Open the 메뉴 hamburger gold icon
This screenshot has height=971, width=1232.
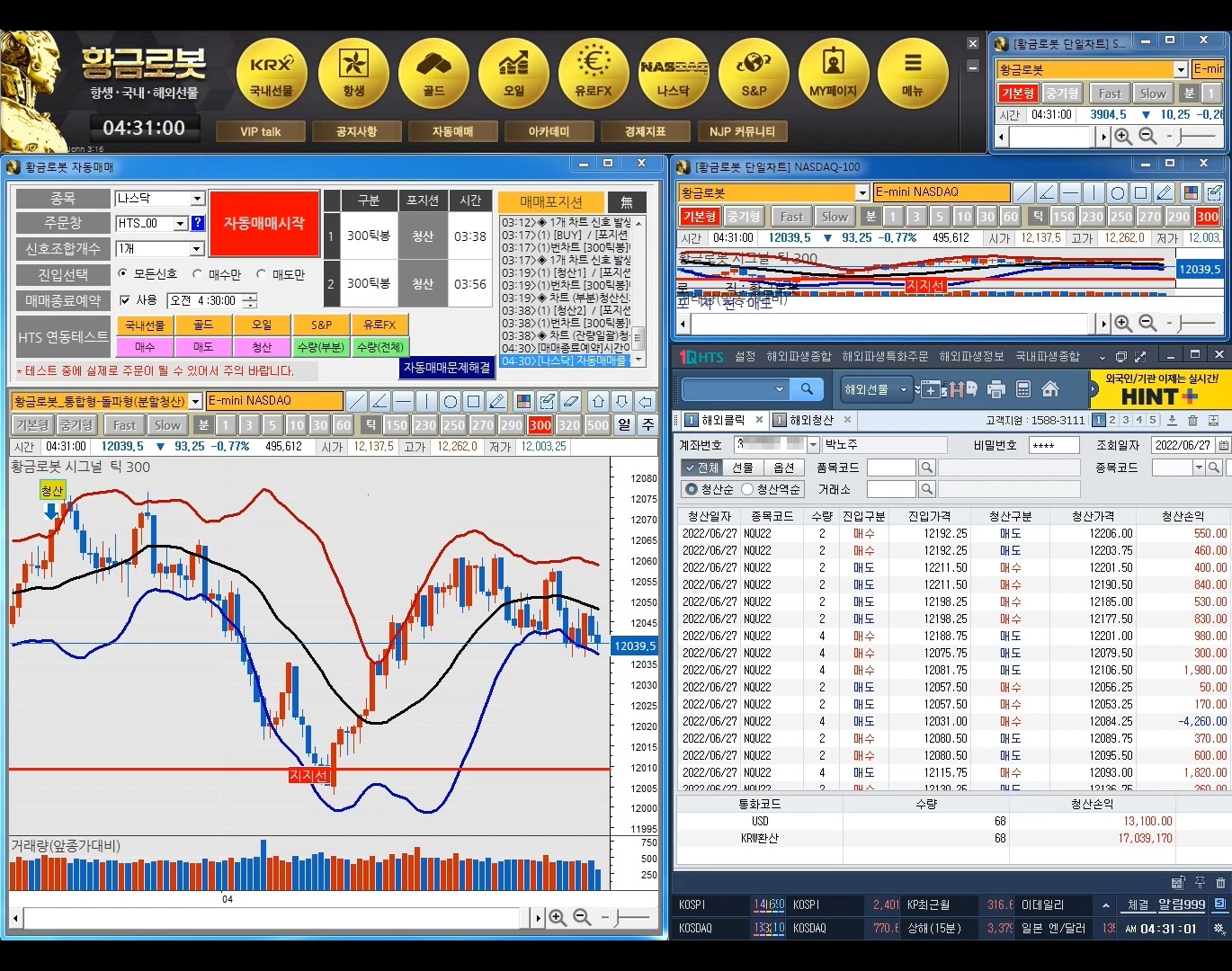point(913,74)
